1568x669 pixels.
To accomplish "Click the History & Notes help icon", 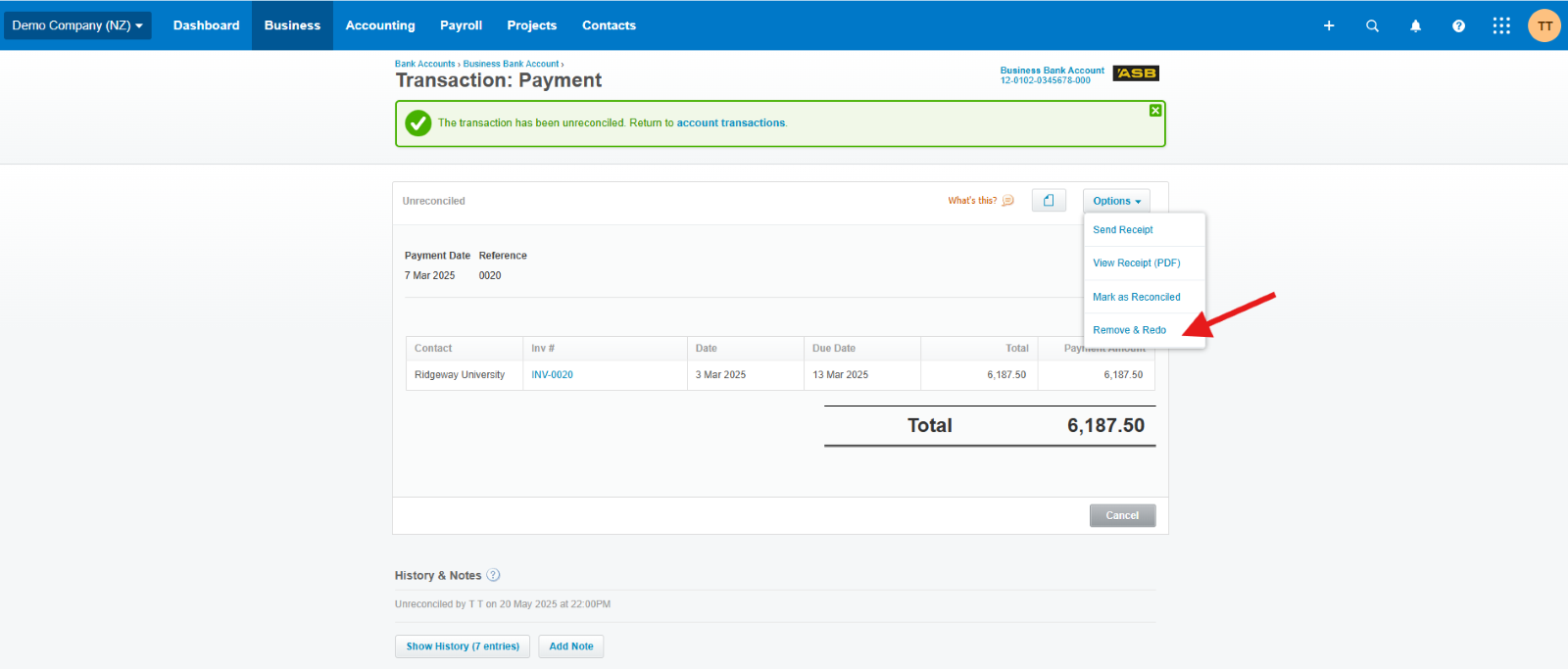I will (x=493, y=575).
